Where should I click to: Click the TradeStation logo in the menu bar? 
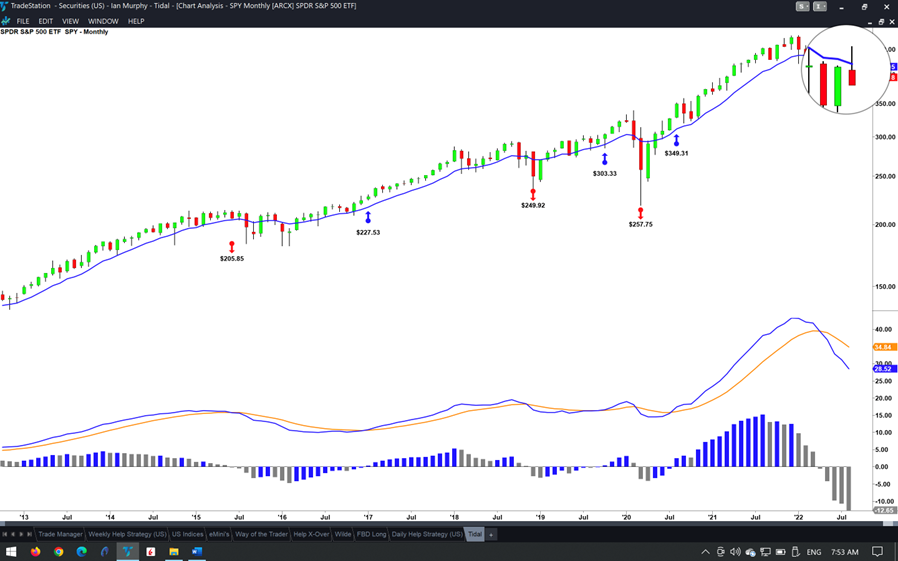(6, 21)
